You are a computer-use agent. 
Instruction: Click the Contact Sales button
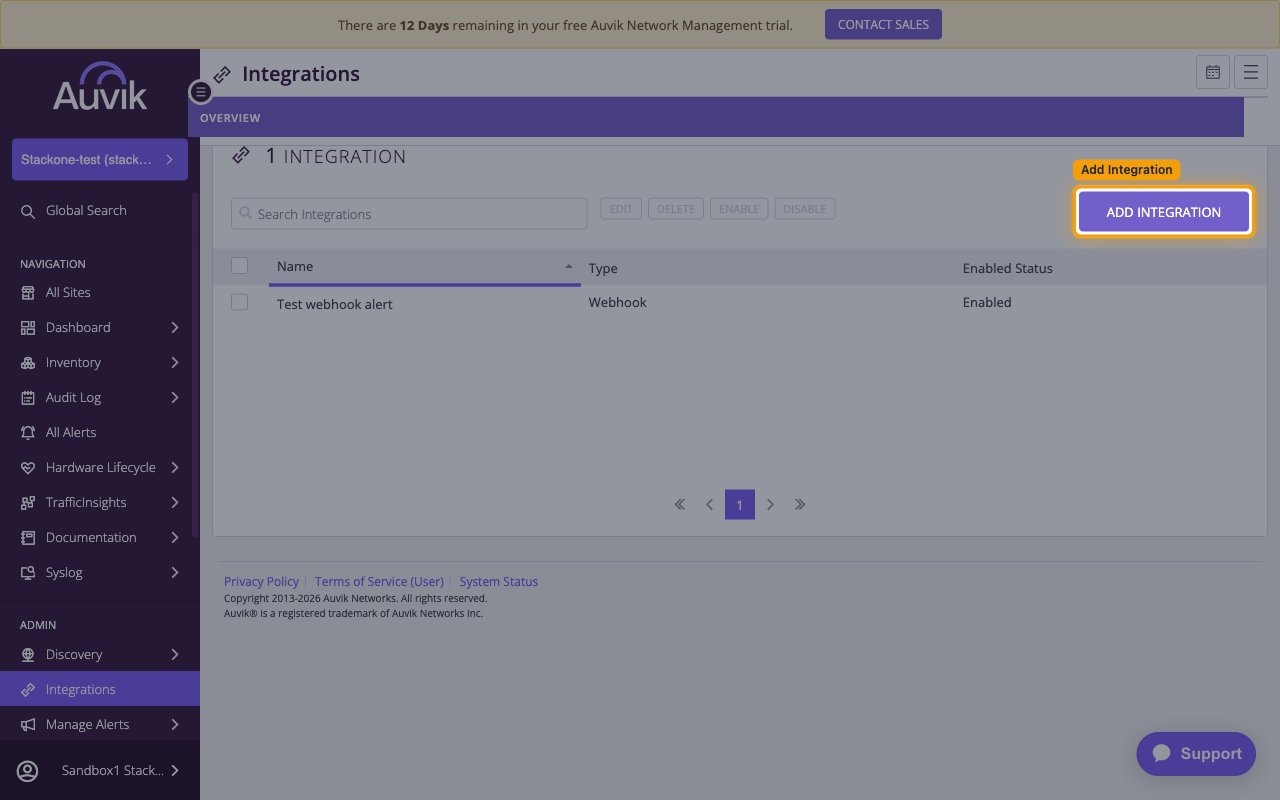[883, 25]
